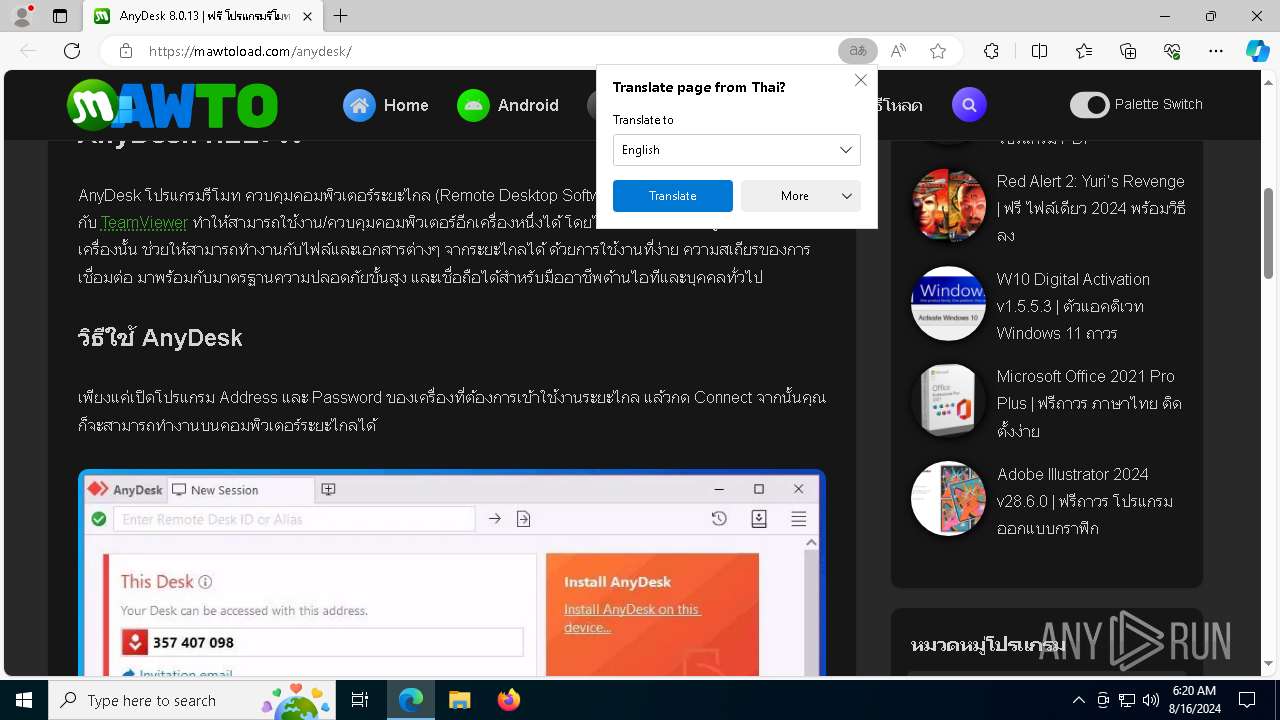The width and height of the screenshot is (1280, 720).
Task: Click the purple search icon on site
Action: point(969,104)
